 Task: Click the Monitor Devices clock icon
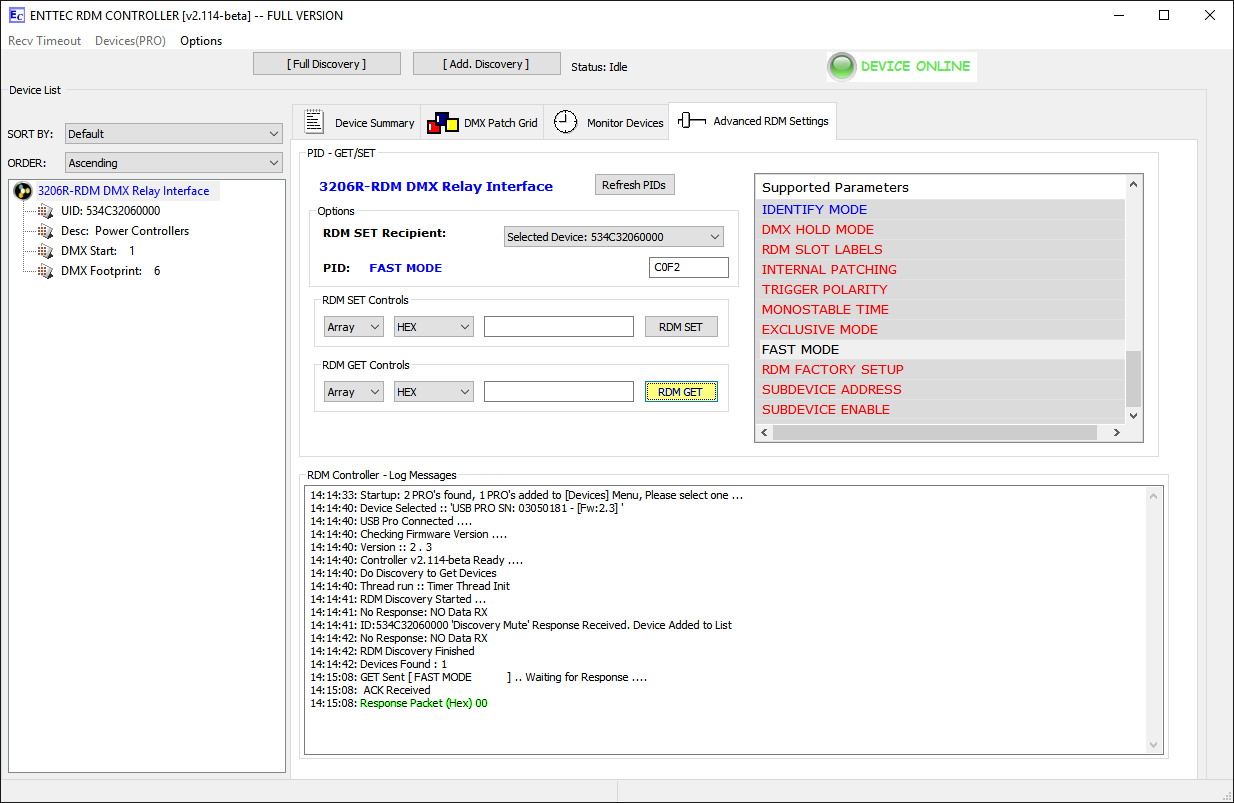pos(565,122)
